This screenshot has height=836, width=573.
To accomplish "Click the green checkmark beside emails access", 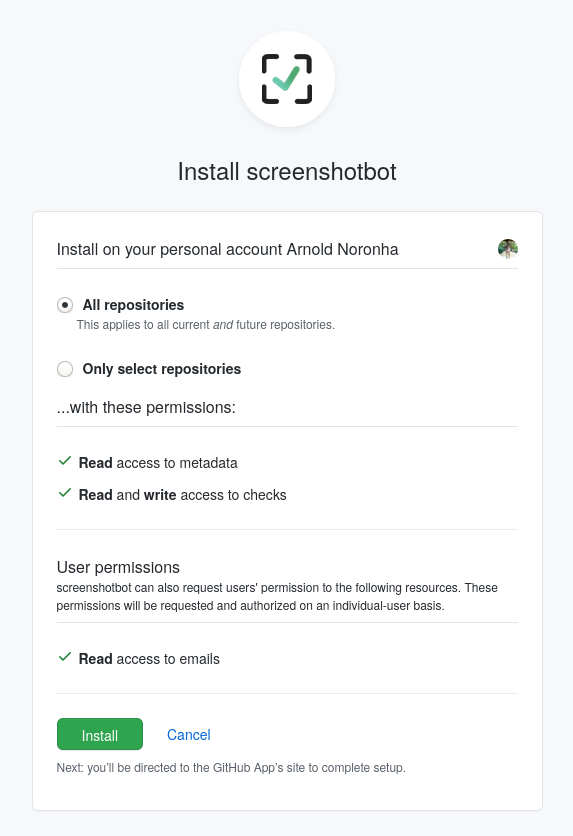I will [x=65, y=657].
